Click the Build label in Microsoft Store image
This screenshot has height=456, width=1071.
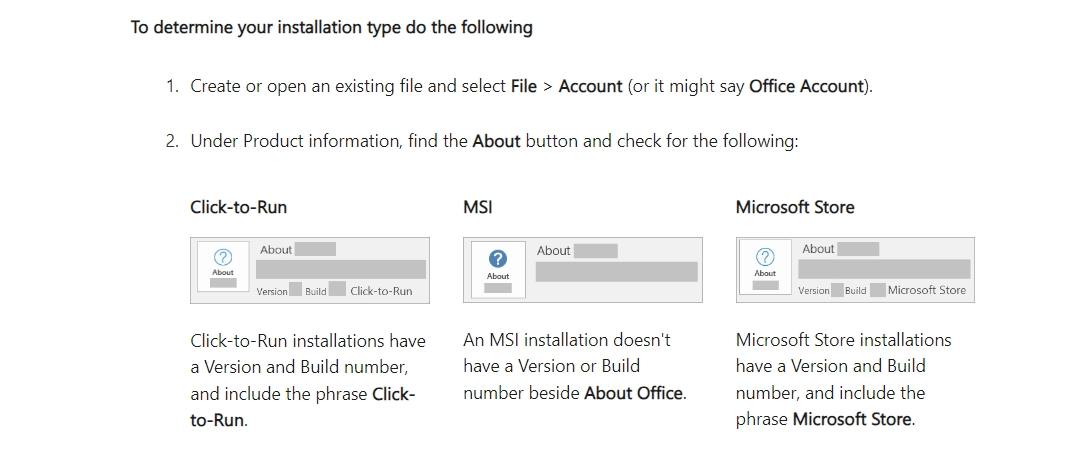pos(855,291)
